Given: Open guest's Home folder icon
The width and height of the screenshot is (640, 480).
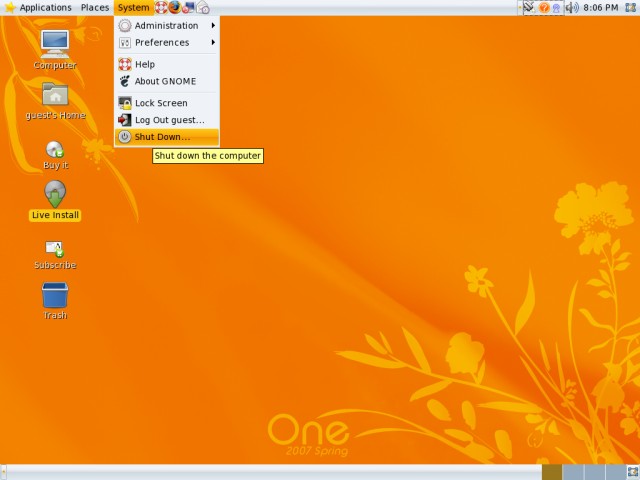Looking at the screenshot, I should click(x=55, y=95).
